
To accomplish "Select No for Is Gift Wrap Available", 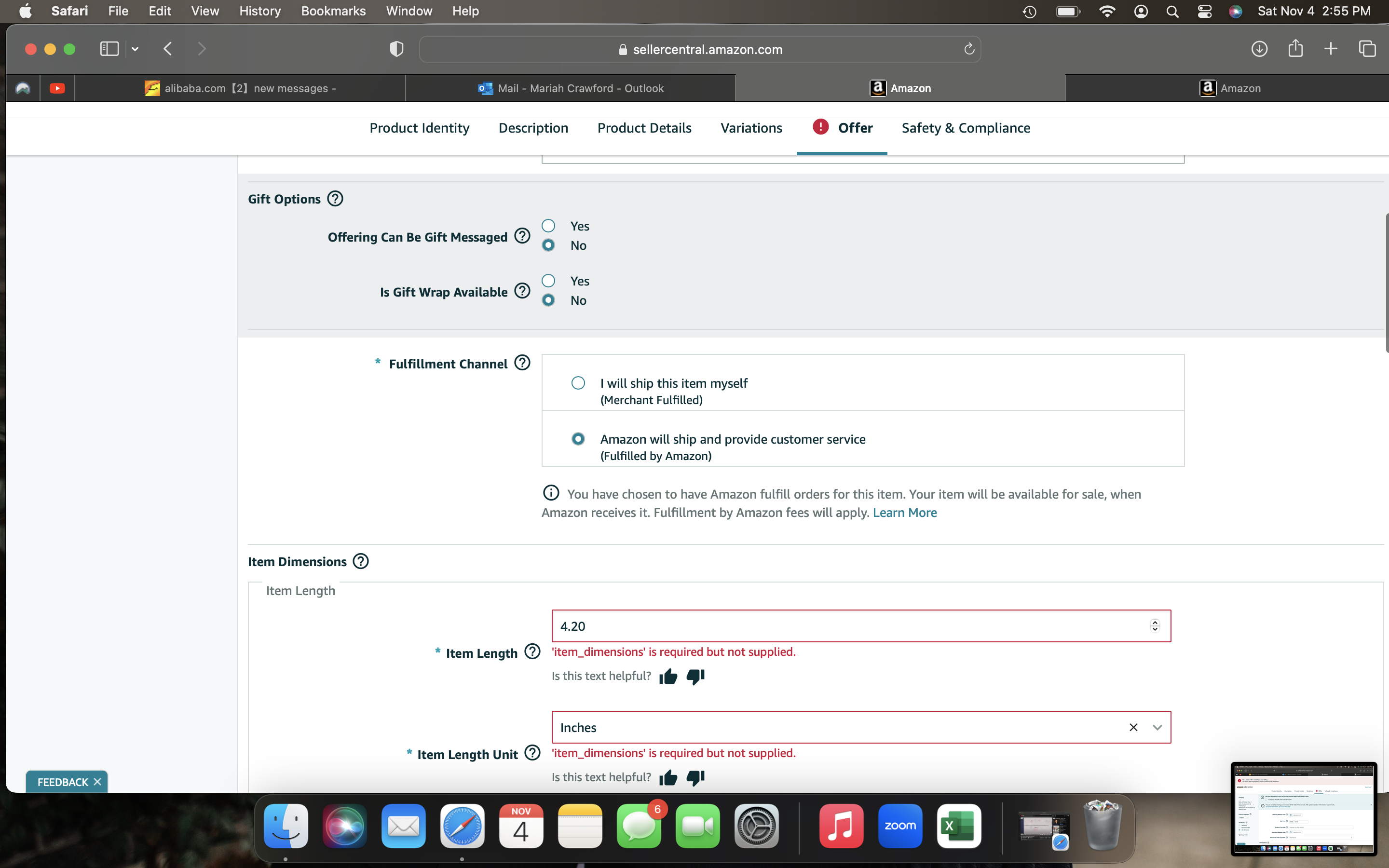I will pos(548,300).
